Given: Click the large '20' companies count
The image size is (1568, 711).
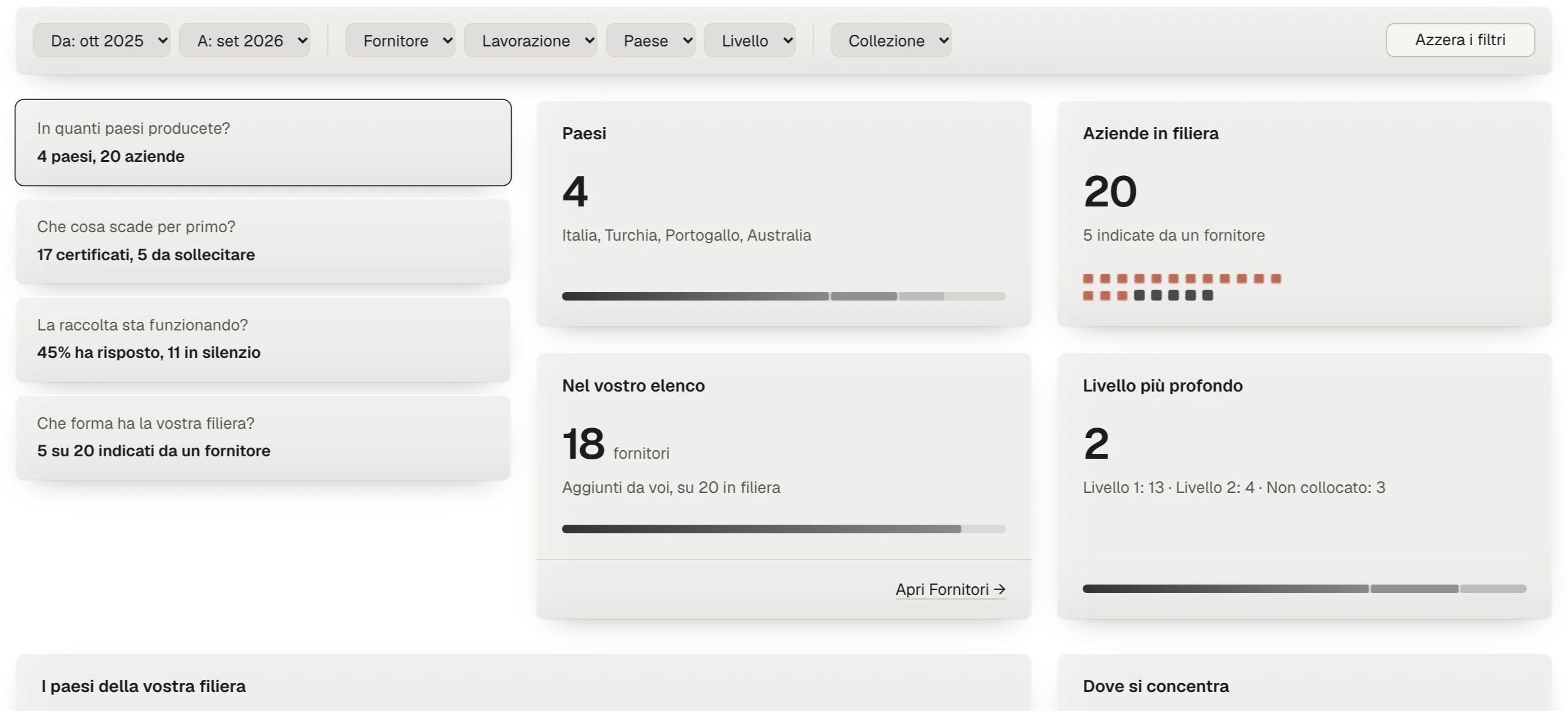Looking at the screenshot, I should [x=1109, y=191].
